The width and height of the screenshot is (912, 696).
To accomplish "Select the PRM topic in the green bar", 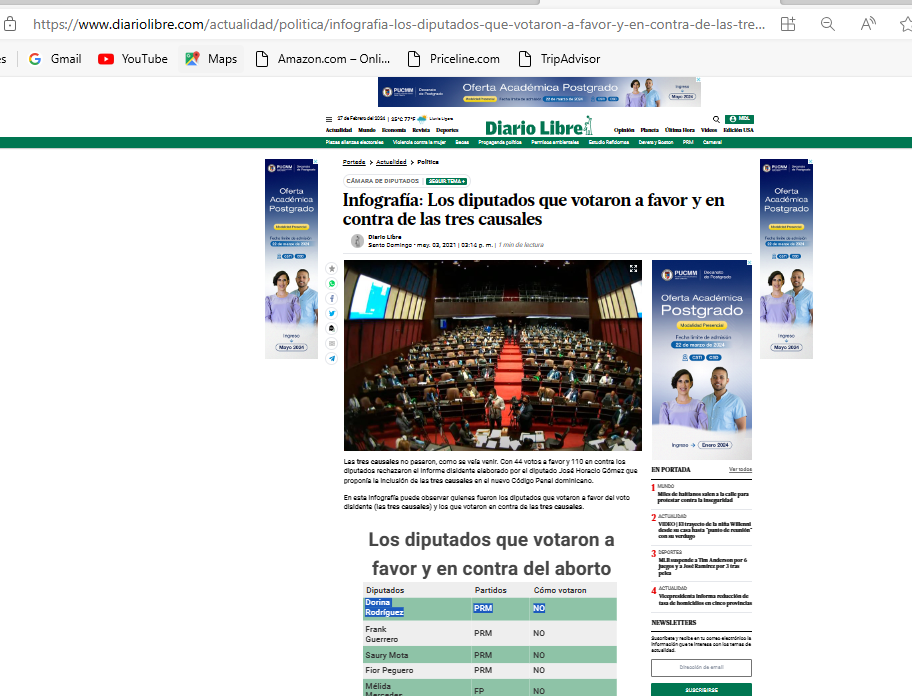I will 688,142.
